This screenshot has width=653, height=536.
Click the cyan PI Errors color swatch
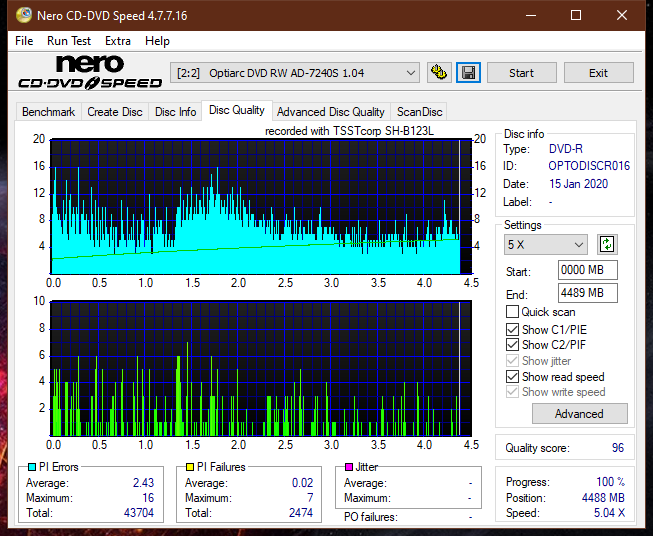(x=31, y=467)
